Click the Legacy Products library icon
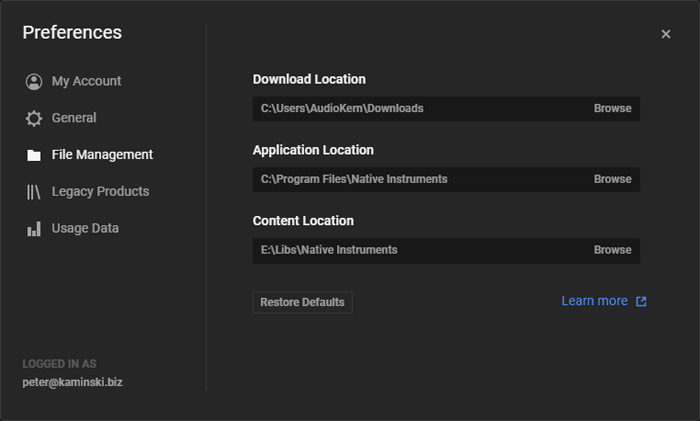The height and width of the screenshot is (421, 700). [x=34, y=192]
